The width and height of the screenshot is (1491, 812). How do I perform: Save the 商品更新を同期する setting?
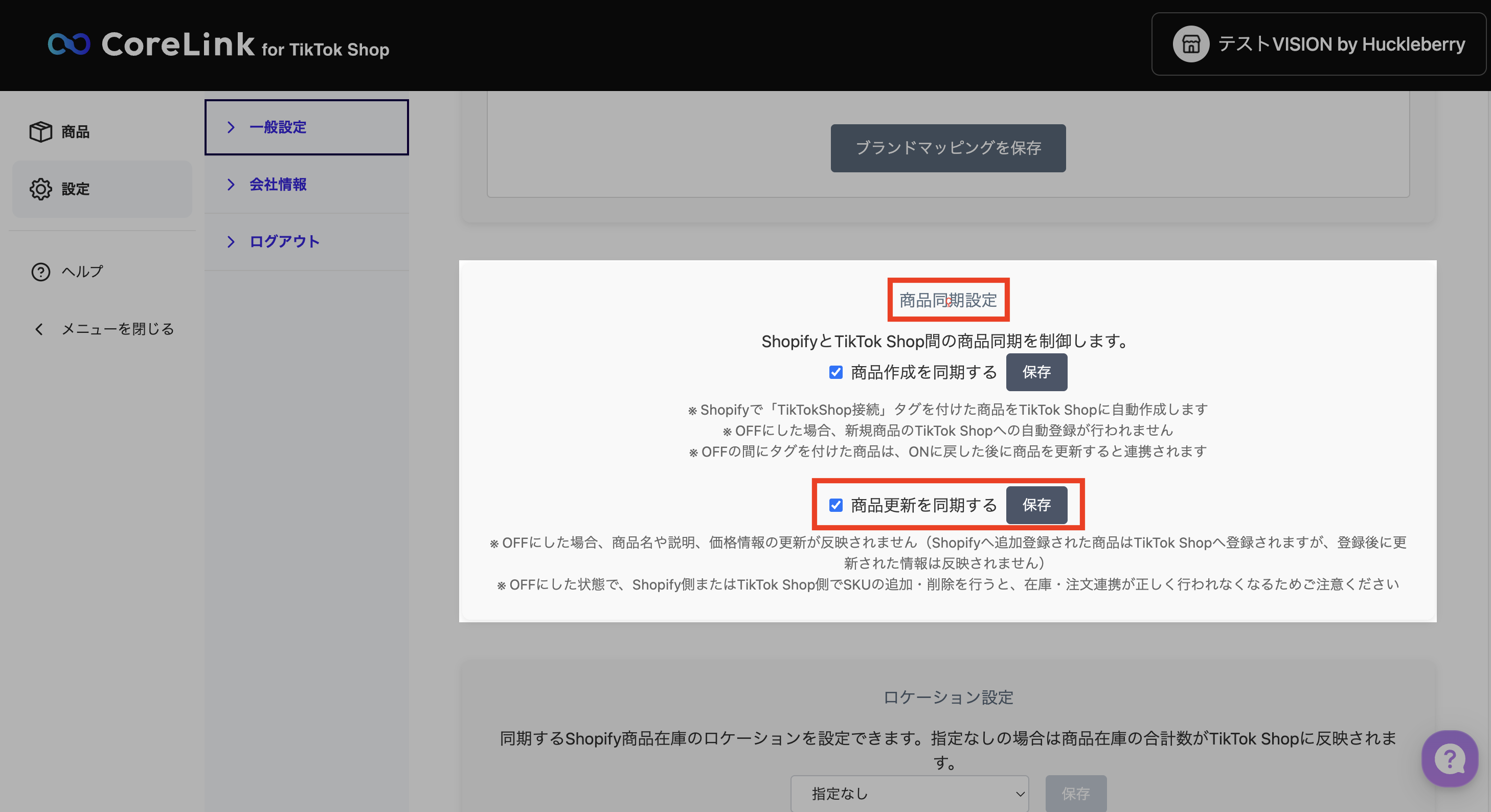tap(1036, 505)
